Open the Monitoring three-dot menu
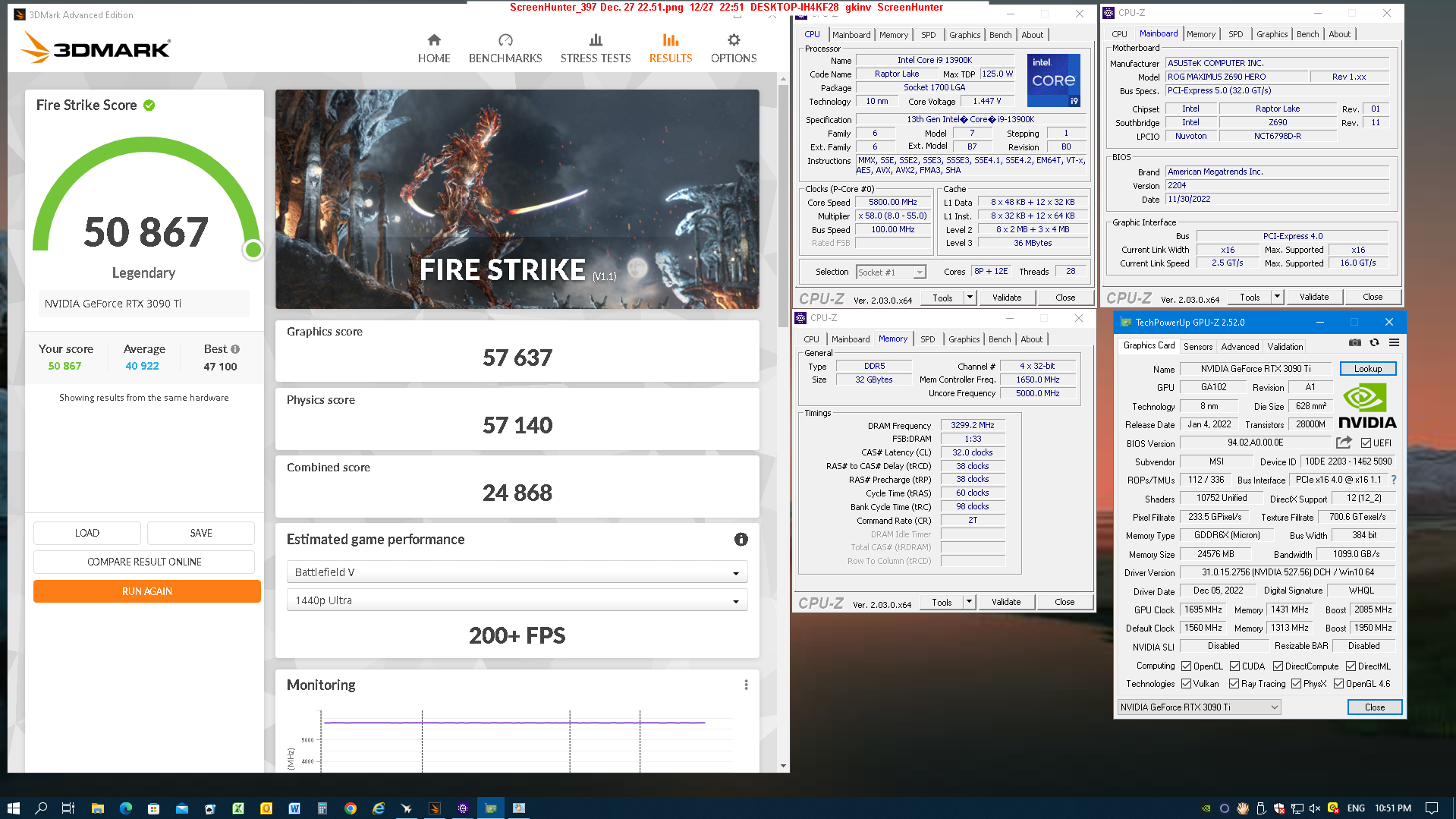This screenshot has height=819, width=1456. tap(746, 685)
